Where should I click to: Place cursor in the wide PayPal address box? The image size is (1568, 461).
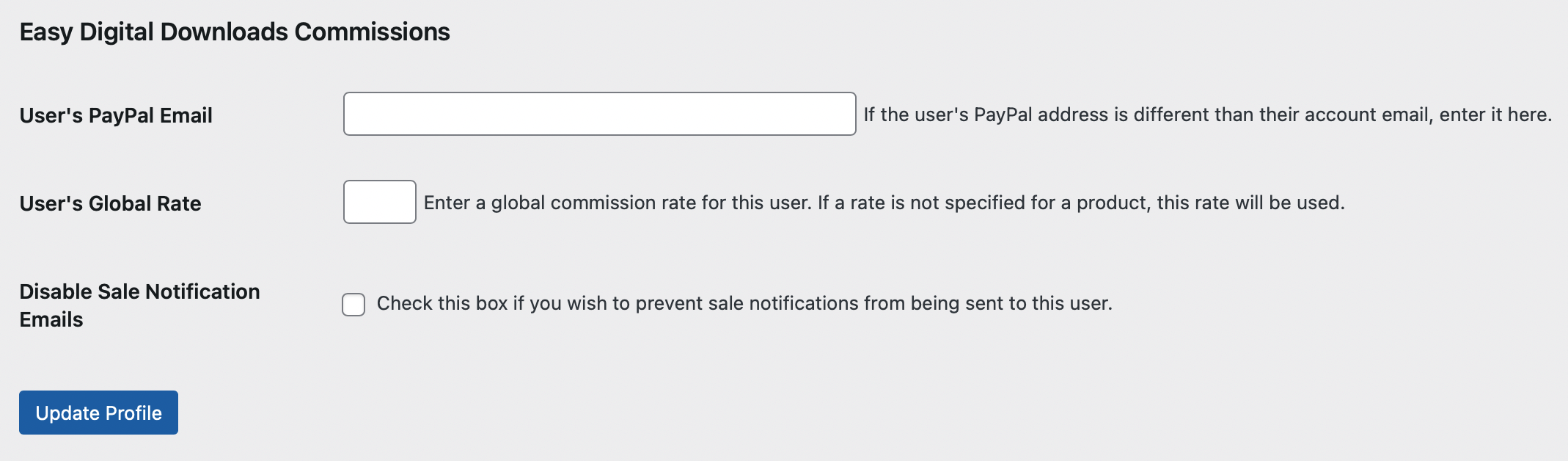tap(599, 114)
